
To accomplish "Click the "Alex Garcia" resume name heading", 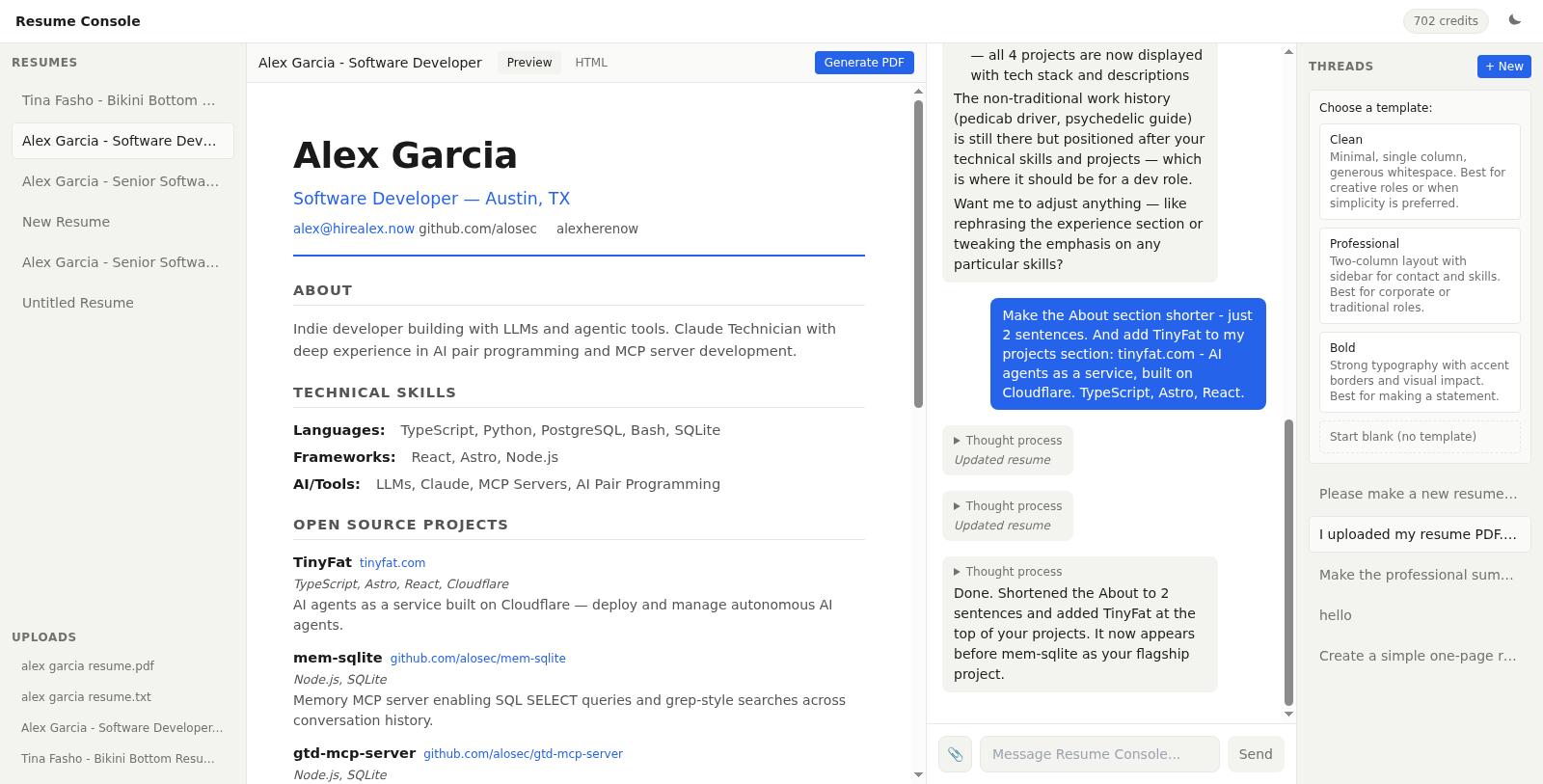I will pyautogui.click(x=405, y=155).
